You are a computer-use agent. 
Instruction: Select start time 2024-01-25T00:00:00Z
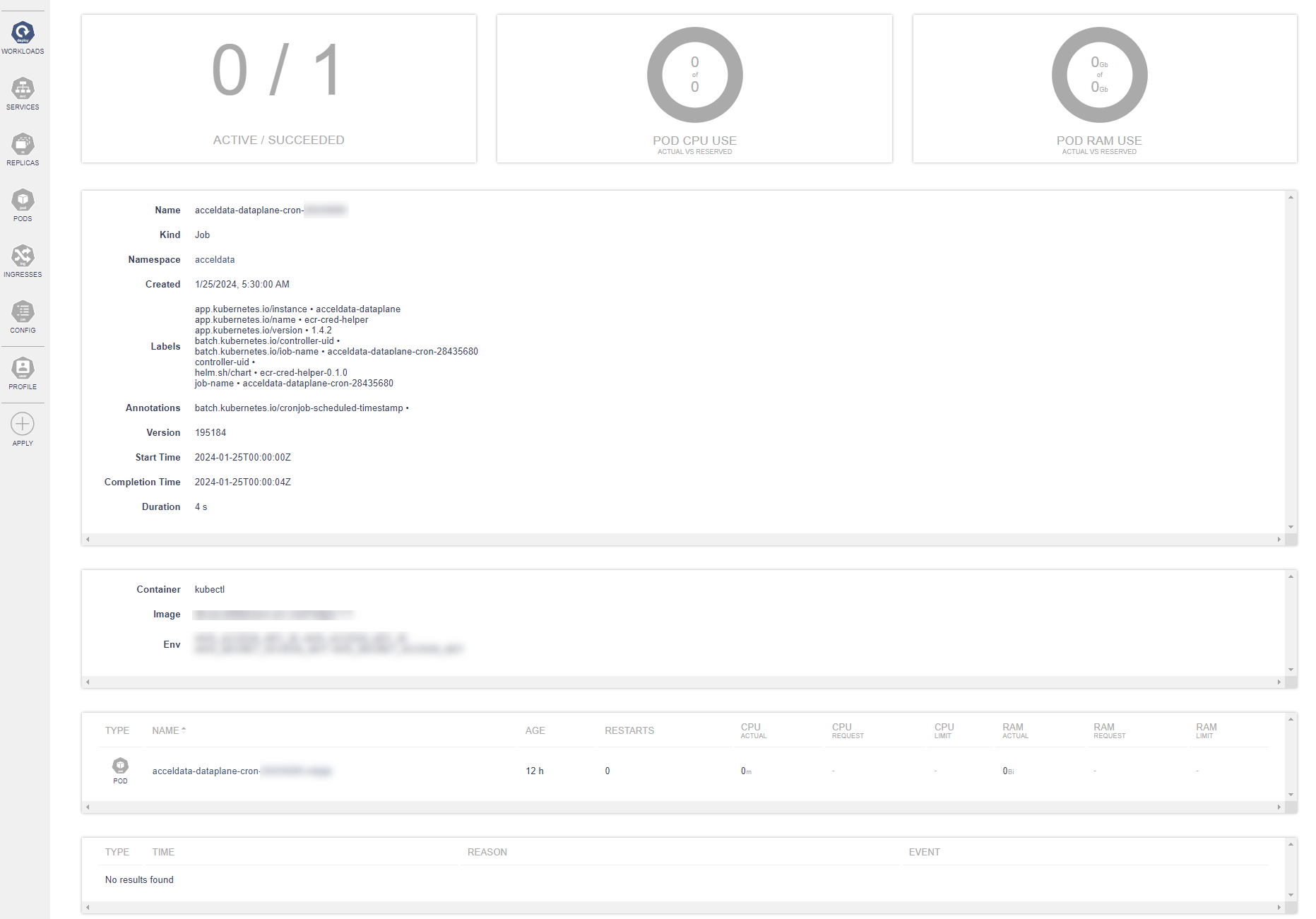pyautogui.click(x=243, y=458)
